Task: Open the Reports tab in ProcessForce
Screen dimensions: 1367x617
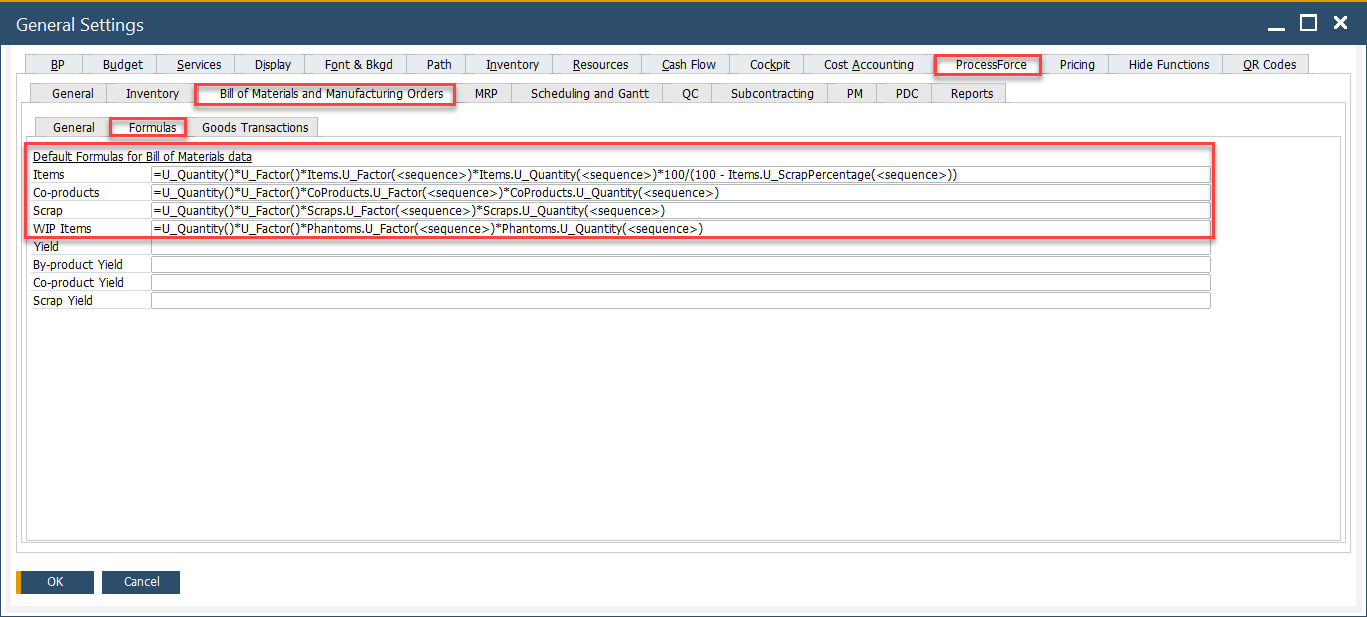Action: tap(971, 94)
